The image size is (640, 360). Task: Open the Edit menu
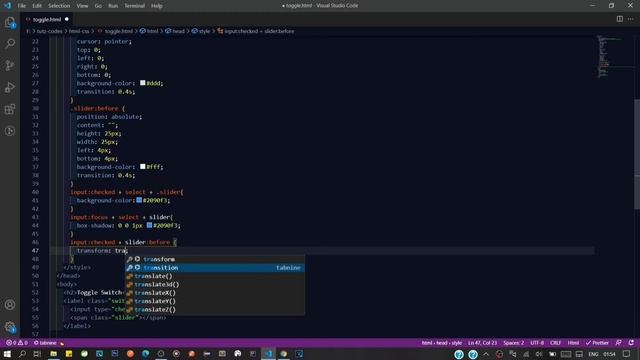pyautogui.click(x=37, y=6)
